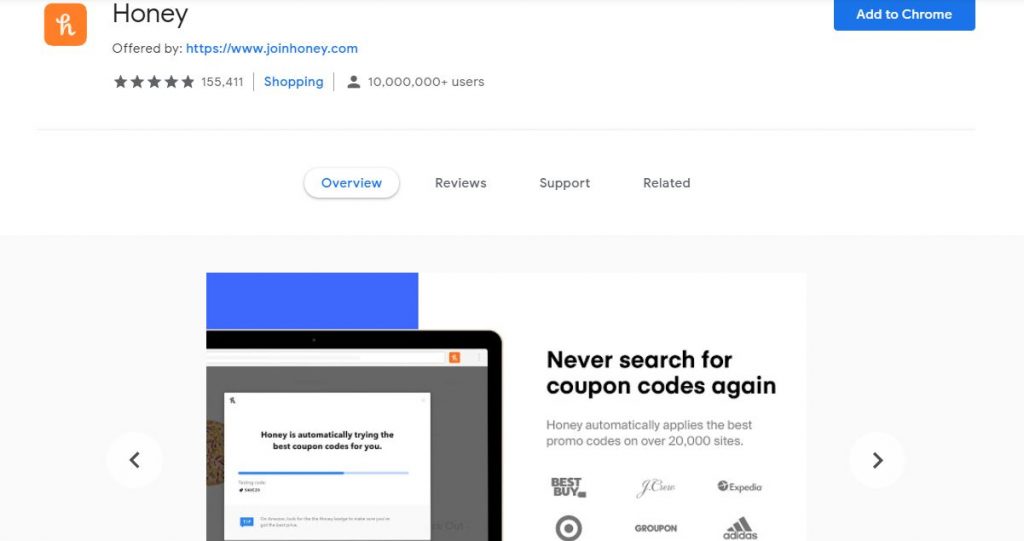This screenshot has height=541, width=1024.
Task: Open the Shopping category link
Action: (293, 82)
